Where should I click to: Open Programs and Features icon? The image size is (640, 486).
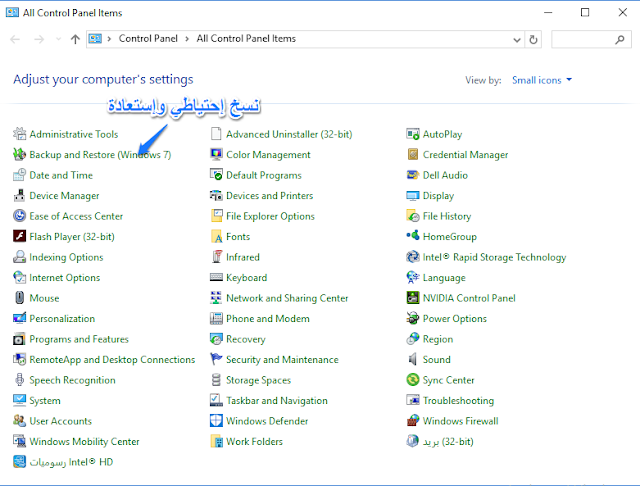(19, 339)
